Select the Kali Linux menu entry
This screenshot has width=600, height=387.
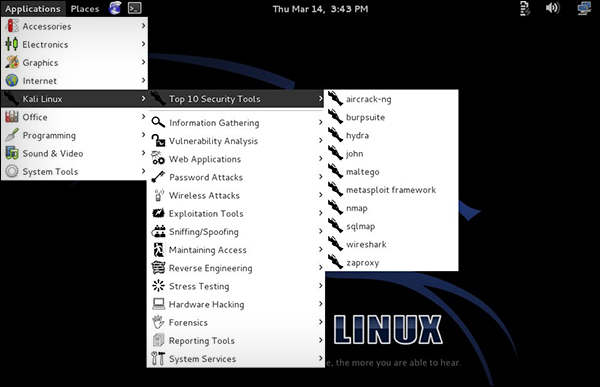pos(74,99)
